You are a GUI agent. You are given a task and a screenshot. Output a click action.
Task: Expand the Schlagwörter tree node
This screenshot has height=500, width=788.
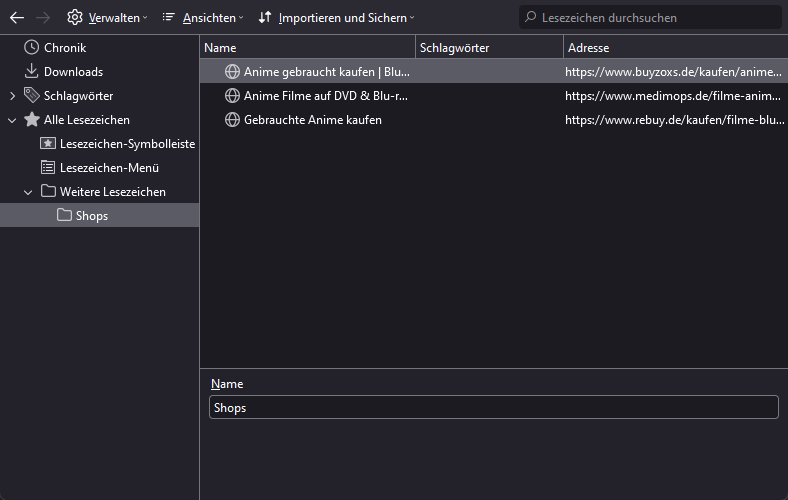[12, 96]
